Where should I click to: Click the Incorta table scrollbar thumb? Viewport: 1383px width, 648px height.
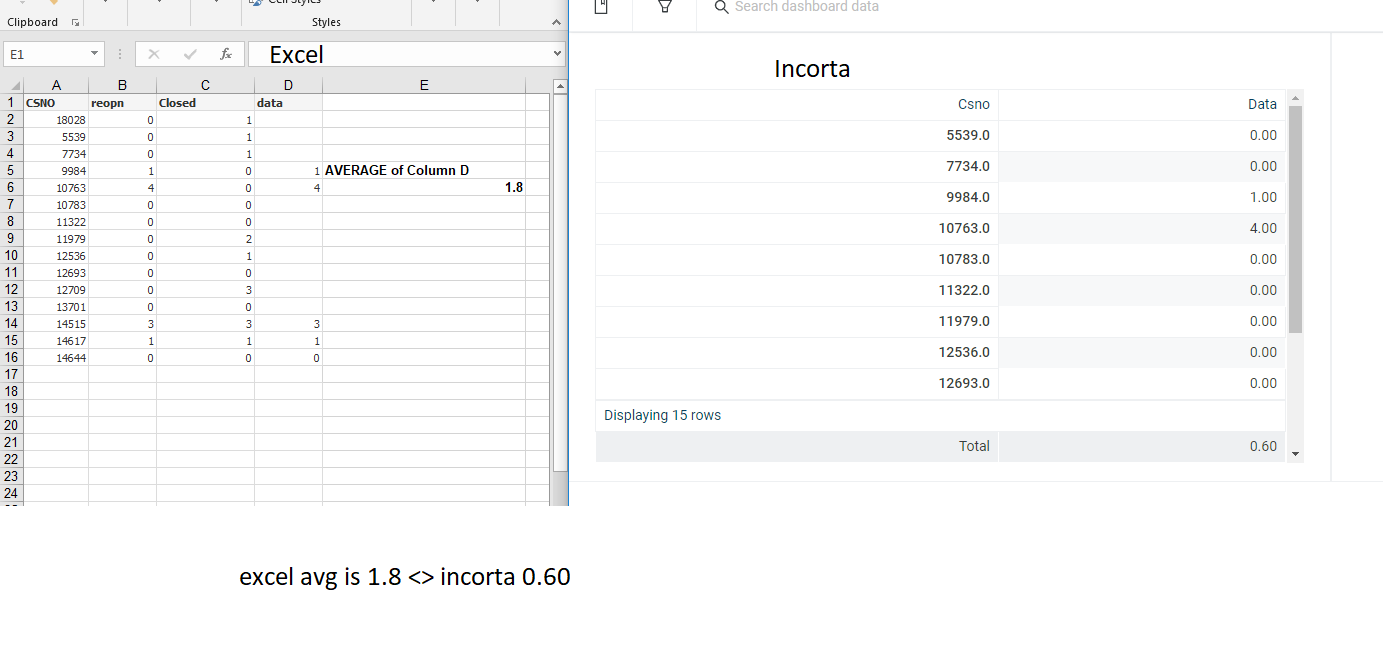tap(1295, 219)
